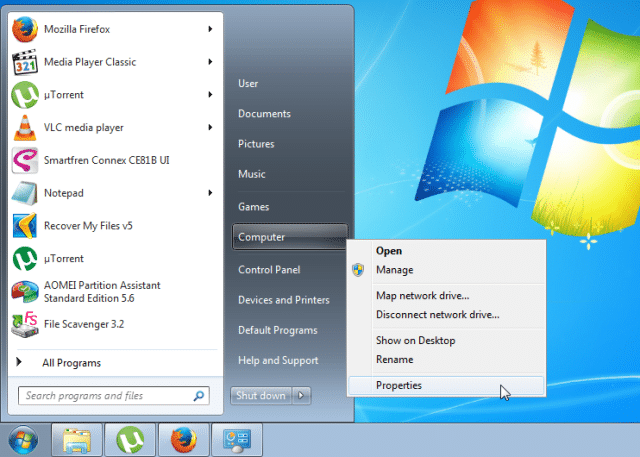Click the shield icon beside Manage
This screenshot has height=457, width=640.
click(x=358, y=270)
